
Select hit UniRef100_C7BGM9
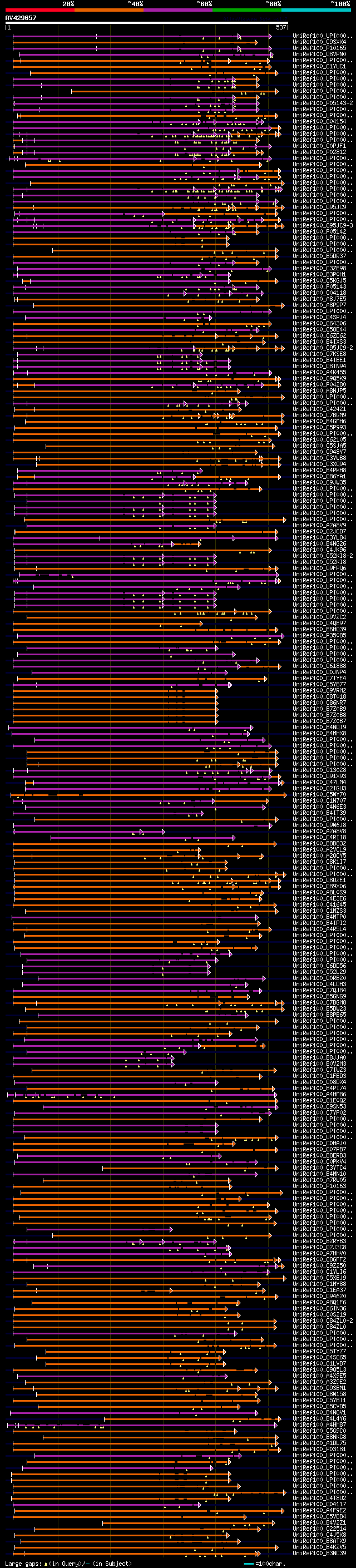tap(319, 415)
